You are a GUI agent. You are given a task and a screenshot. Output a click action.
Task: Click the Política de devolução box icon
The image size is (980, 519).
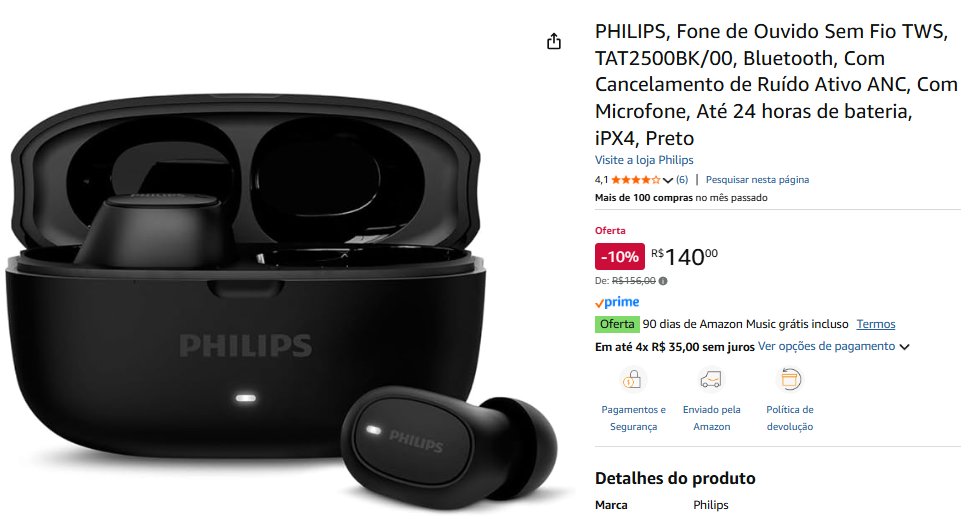[790, 379]
